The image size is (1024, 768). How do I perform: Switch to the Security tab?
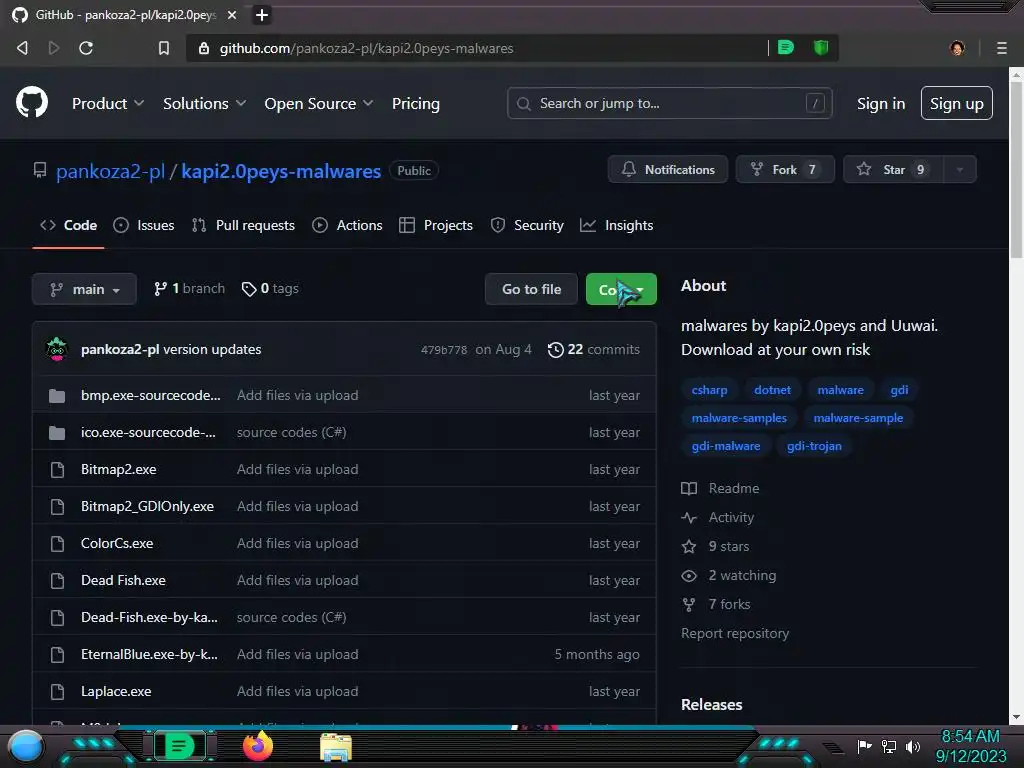tap(527, 225)
